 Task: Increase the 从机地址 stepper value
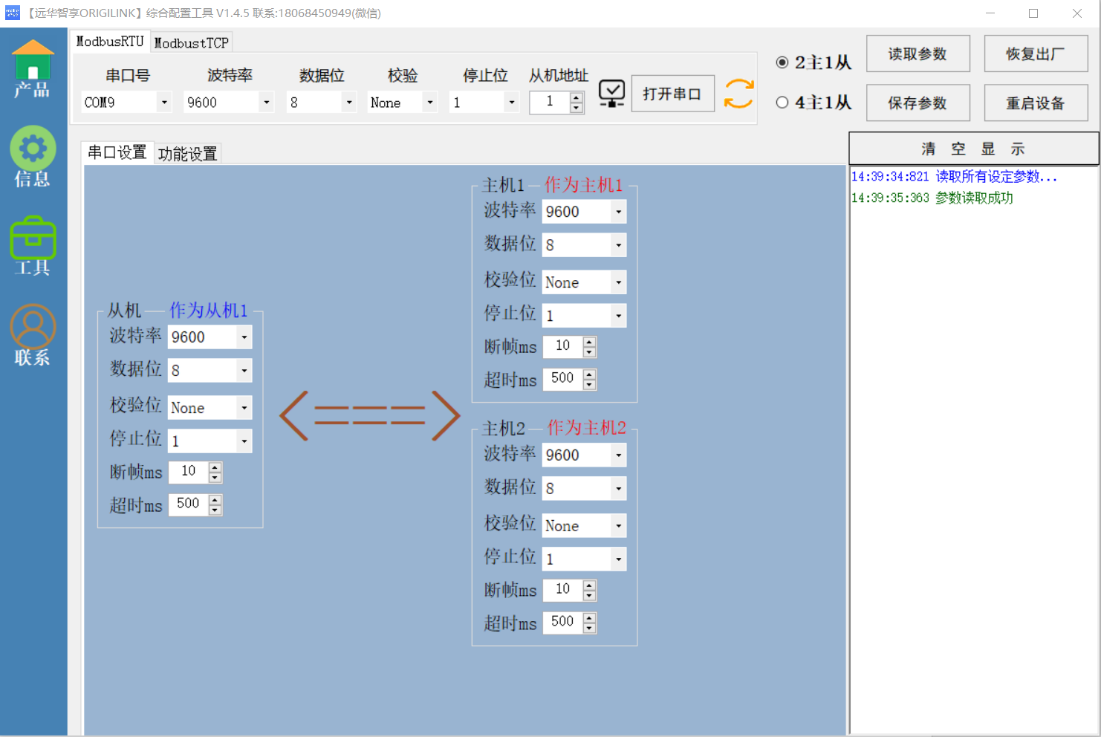click(x=577, y=97)
